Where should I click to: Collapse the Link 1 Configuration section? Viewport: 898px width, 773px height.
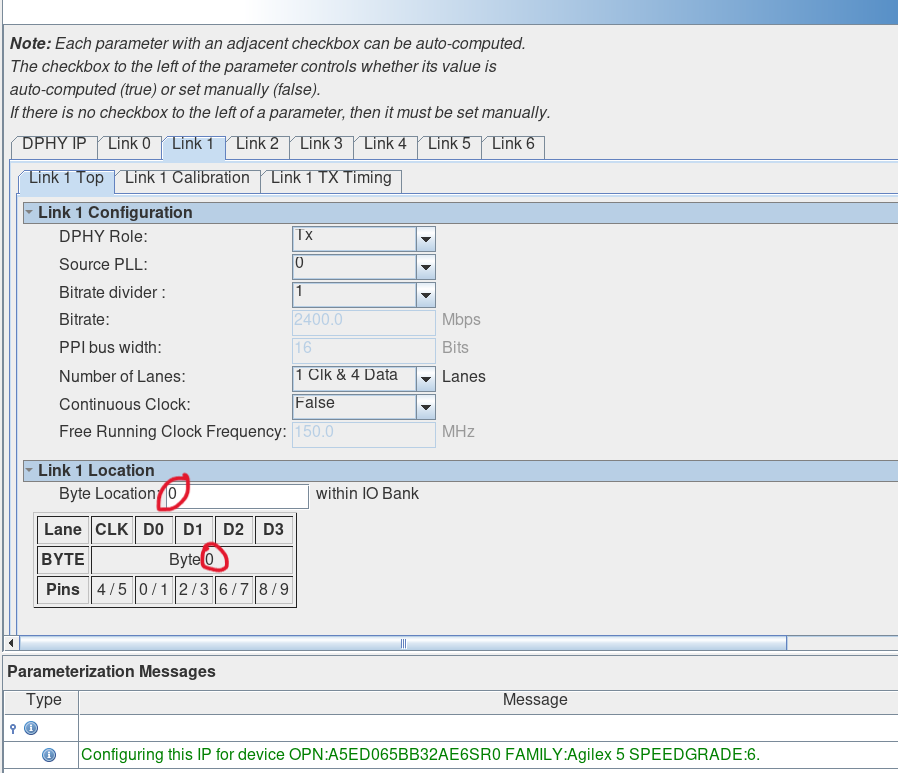[x=29, y=212]
